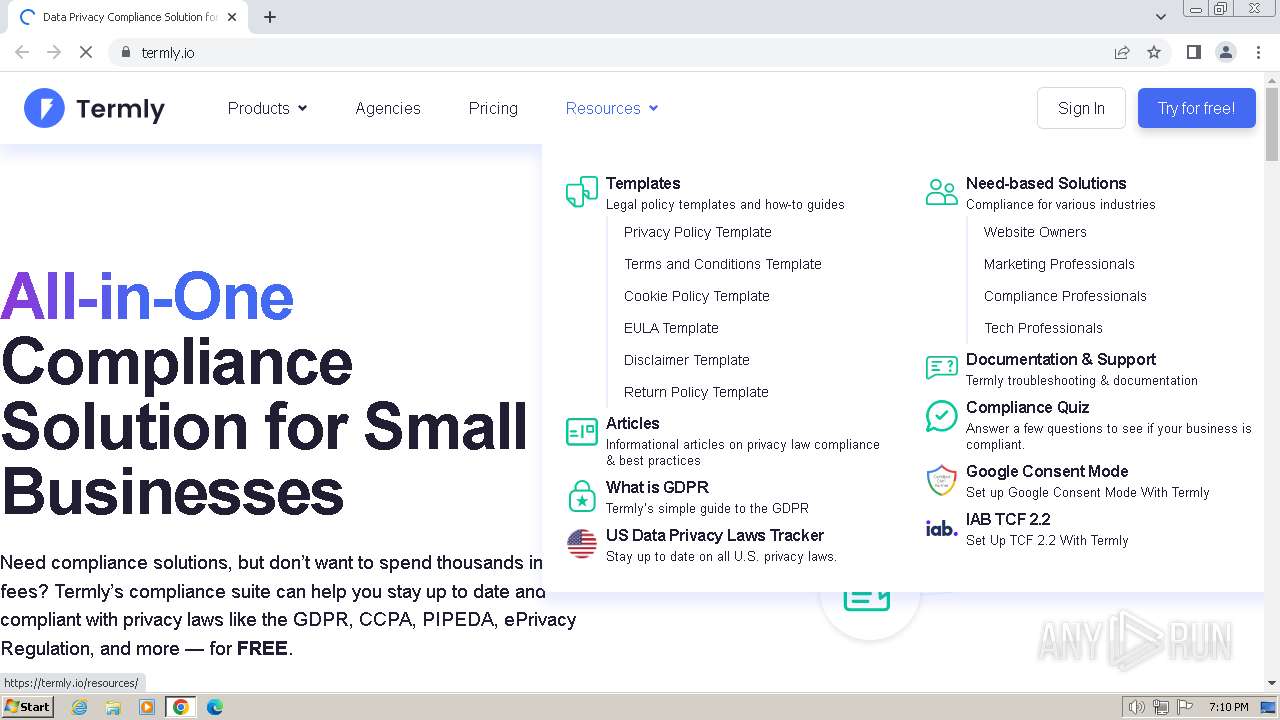
Task: Select Compliance Professionals solution
Action: tap(1065, 296)
